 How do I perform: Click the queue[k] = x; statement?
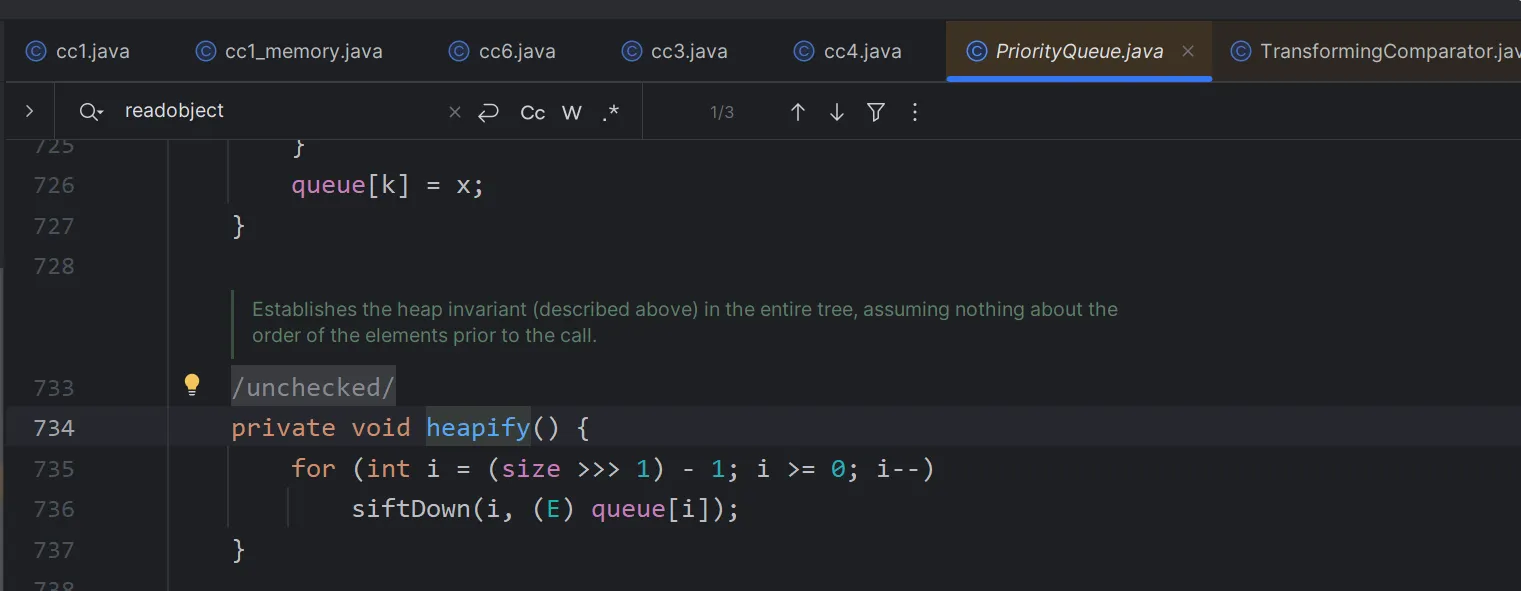coord(387,185)
